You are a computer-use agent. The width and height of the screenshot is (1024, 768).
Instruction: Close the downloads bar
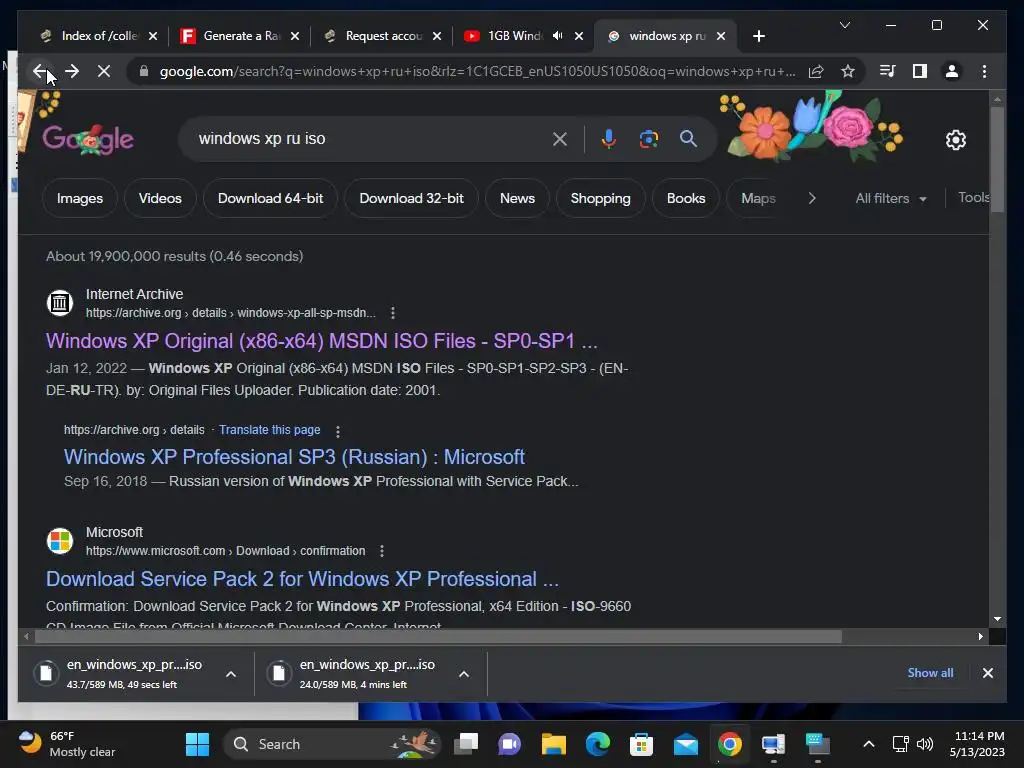tap(987, 673)
